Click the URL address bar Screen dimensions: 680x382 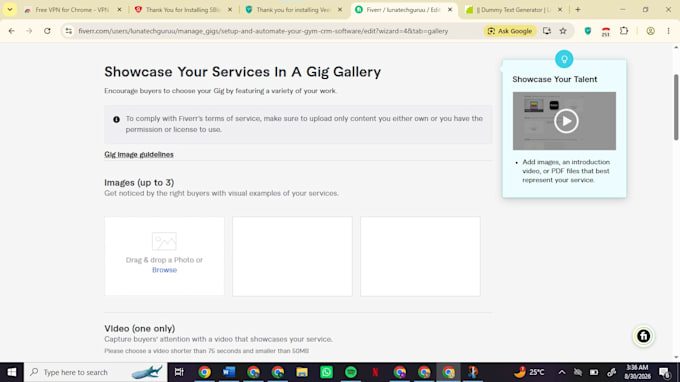[x=263, y=31]
